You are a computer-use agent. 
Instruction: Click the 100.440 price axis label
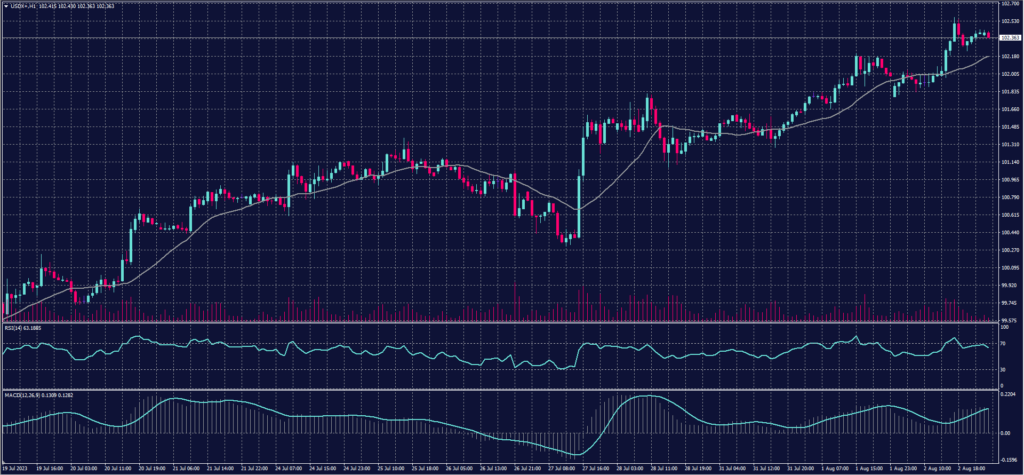point(1009,232)
